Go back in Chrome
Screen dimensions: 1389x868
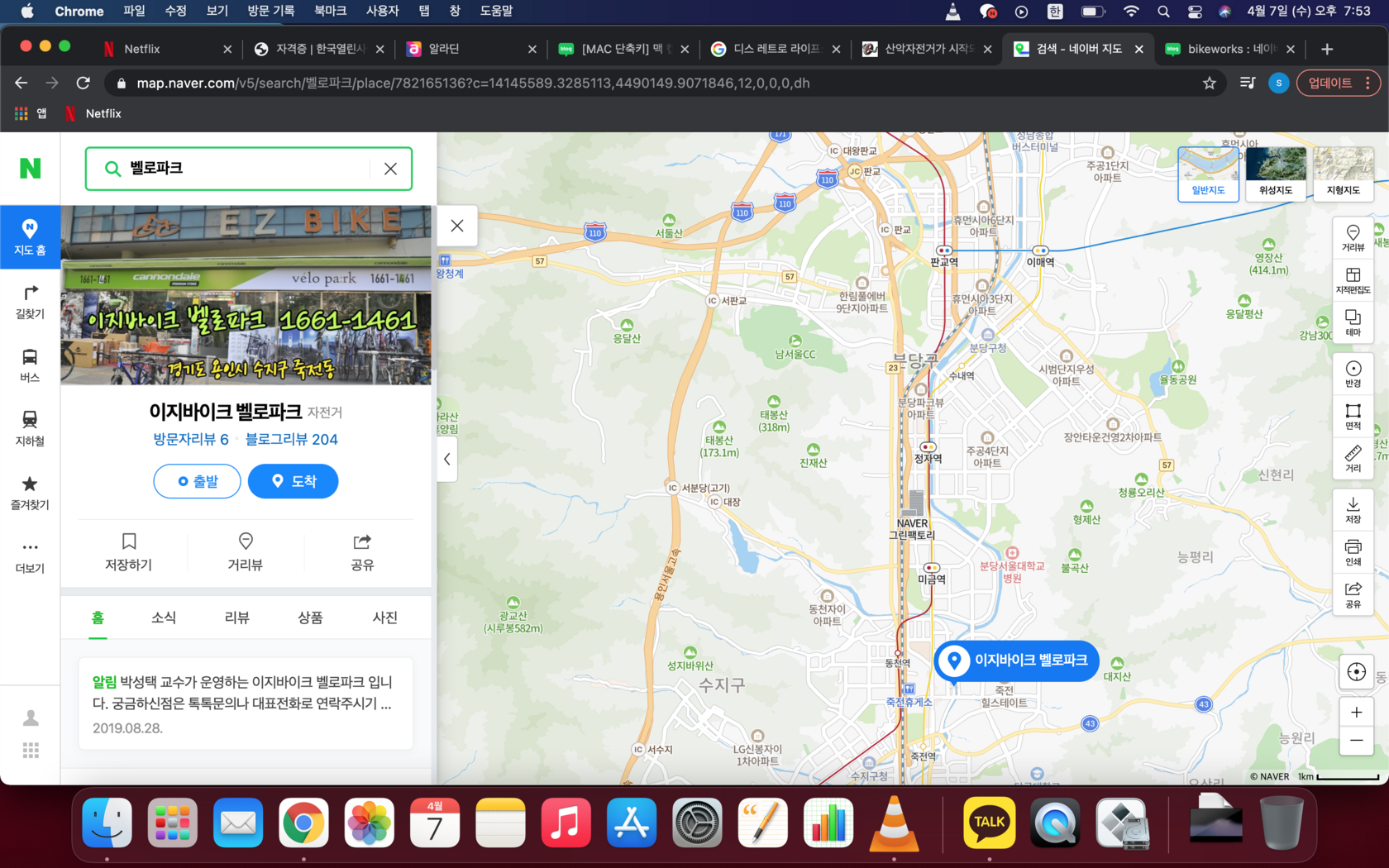tap(21, 83)
